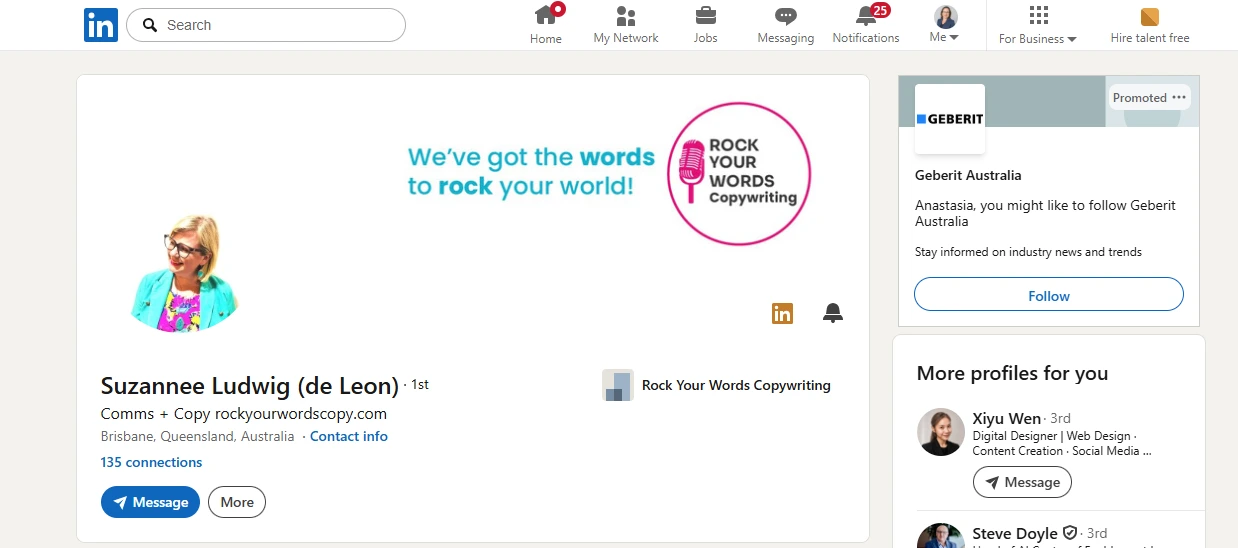The image size is (1238, 548).
Task: Follow Geberit Australia
Action: point(1049,295)
